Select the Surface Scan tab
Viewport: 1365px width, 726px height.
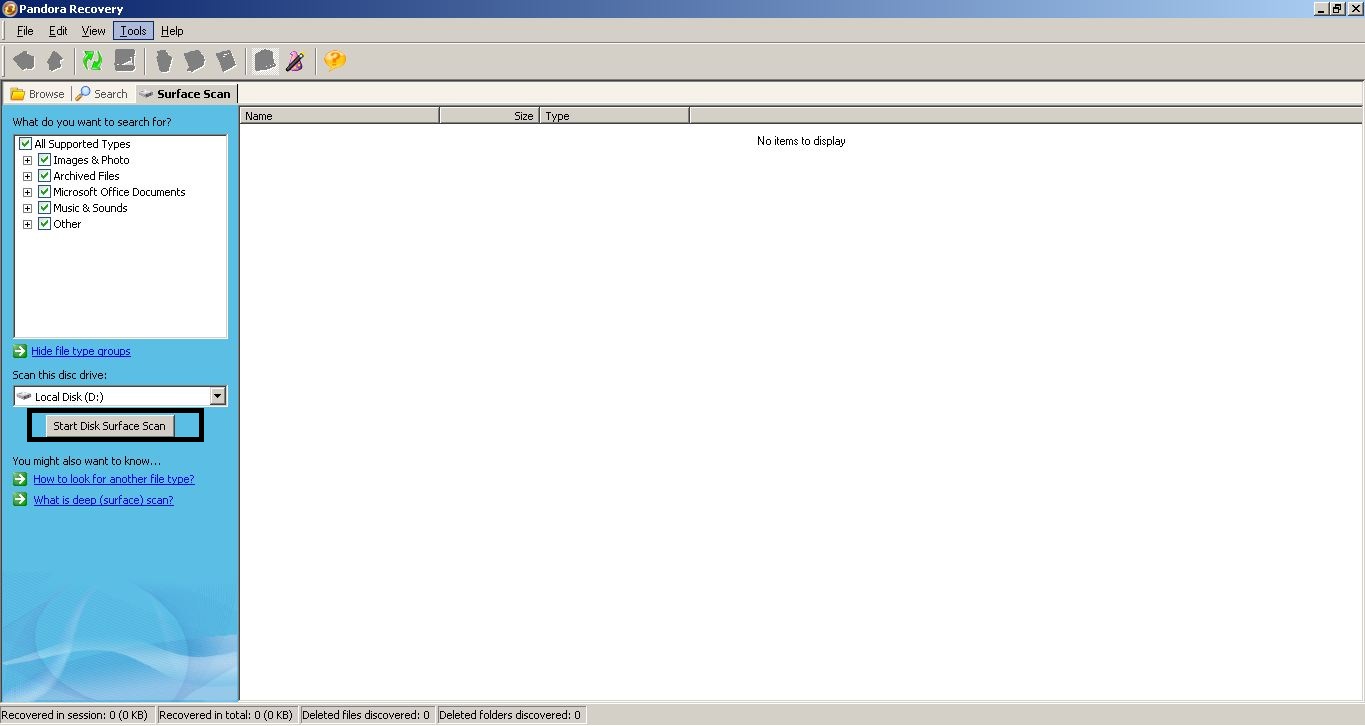(186, 93)
